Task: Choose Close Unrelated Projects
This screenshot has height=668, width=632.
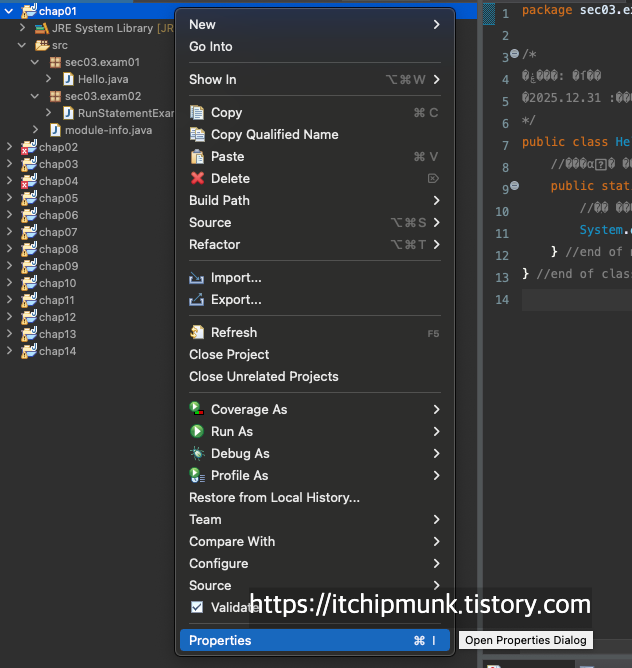Action: tap(315, 377)
